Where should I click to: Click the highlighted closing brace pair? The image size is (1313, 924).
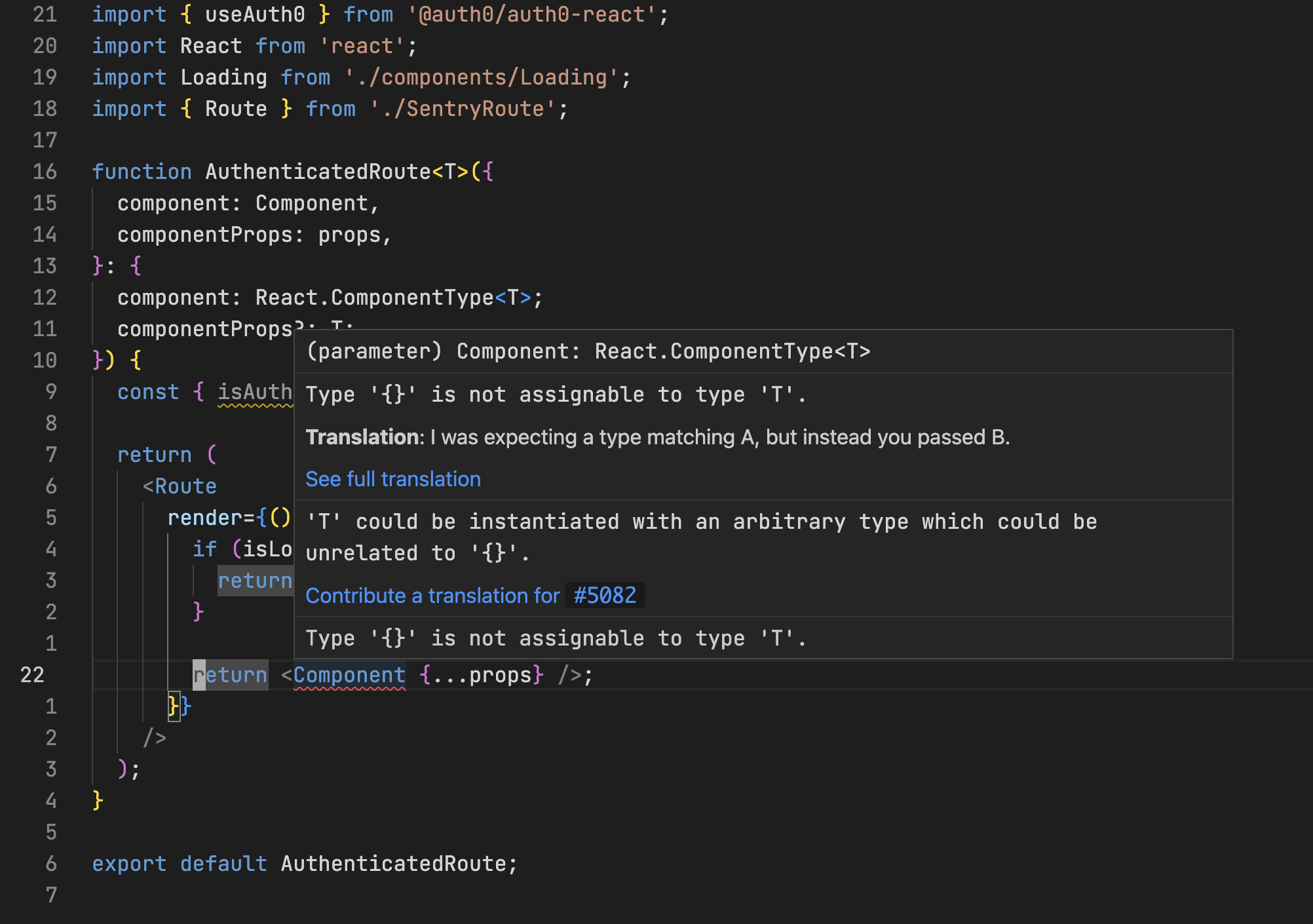pos(179,706)
